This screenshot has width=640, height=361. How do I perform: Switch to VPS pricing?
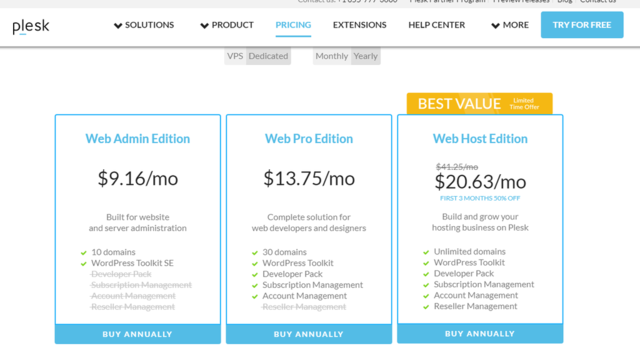click(235, 56)
